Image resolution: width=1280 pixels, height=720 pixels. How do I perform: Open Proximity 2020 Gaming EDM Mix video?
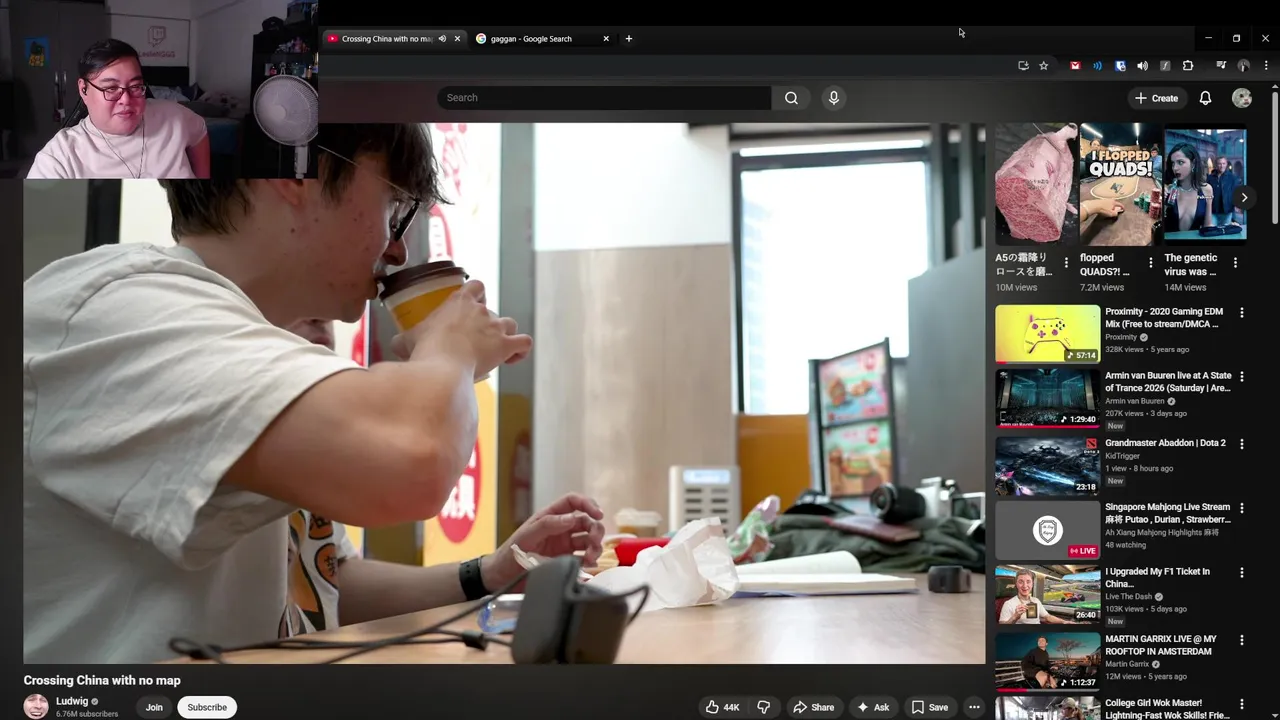coord(1164,318)
